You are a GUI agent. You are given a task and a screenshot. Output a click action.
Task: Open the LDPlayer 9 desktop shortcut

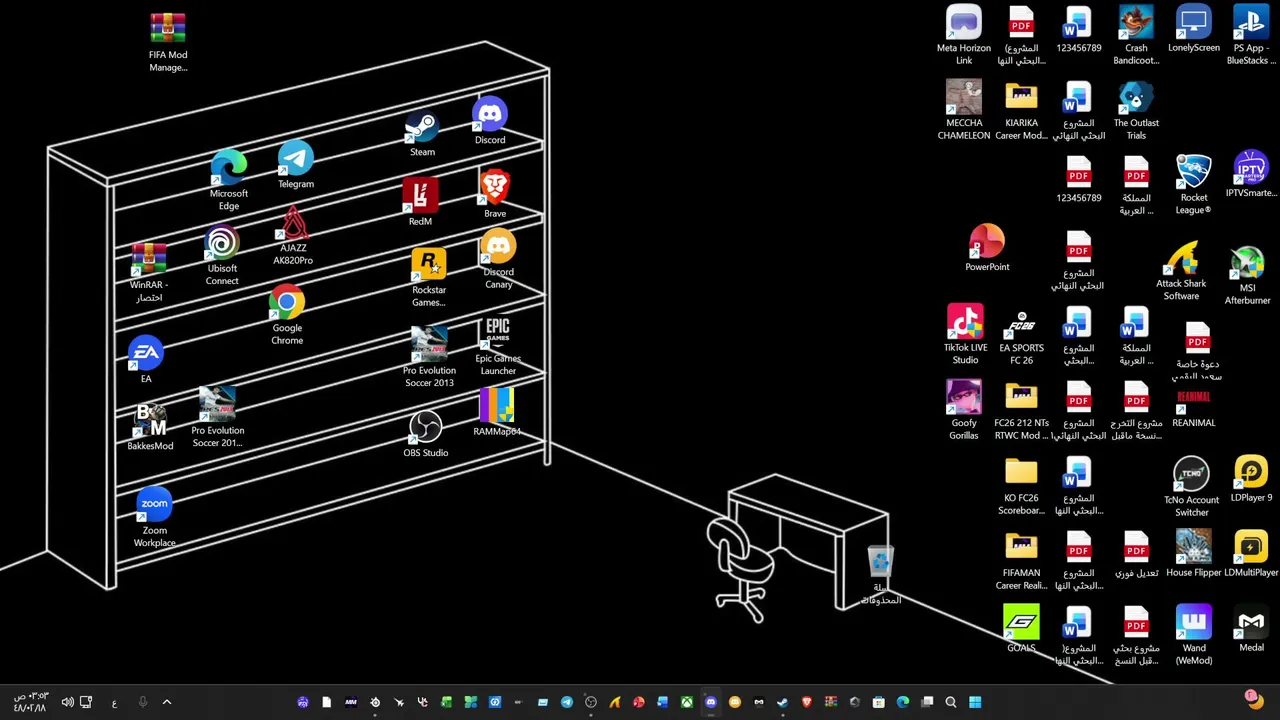(1251, 480)
